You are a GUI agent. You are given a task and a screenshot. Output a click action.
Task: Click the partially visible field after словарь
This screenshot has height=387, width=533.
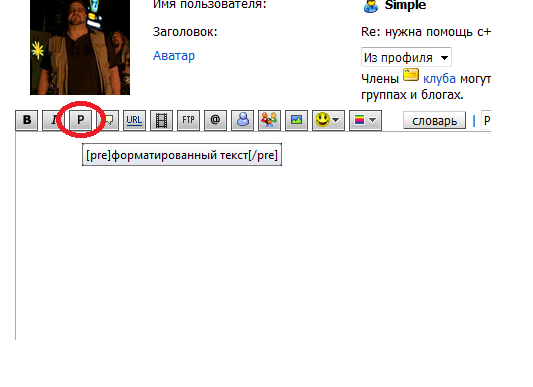pos(486,120)
